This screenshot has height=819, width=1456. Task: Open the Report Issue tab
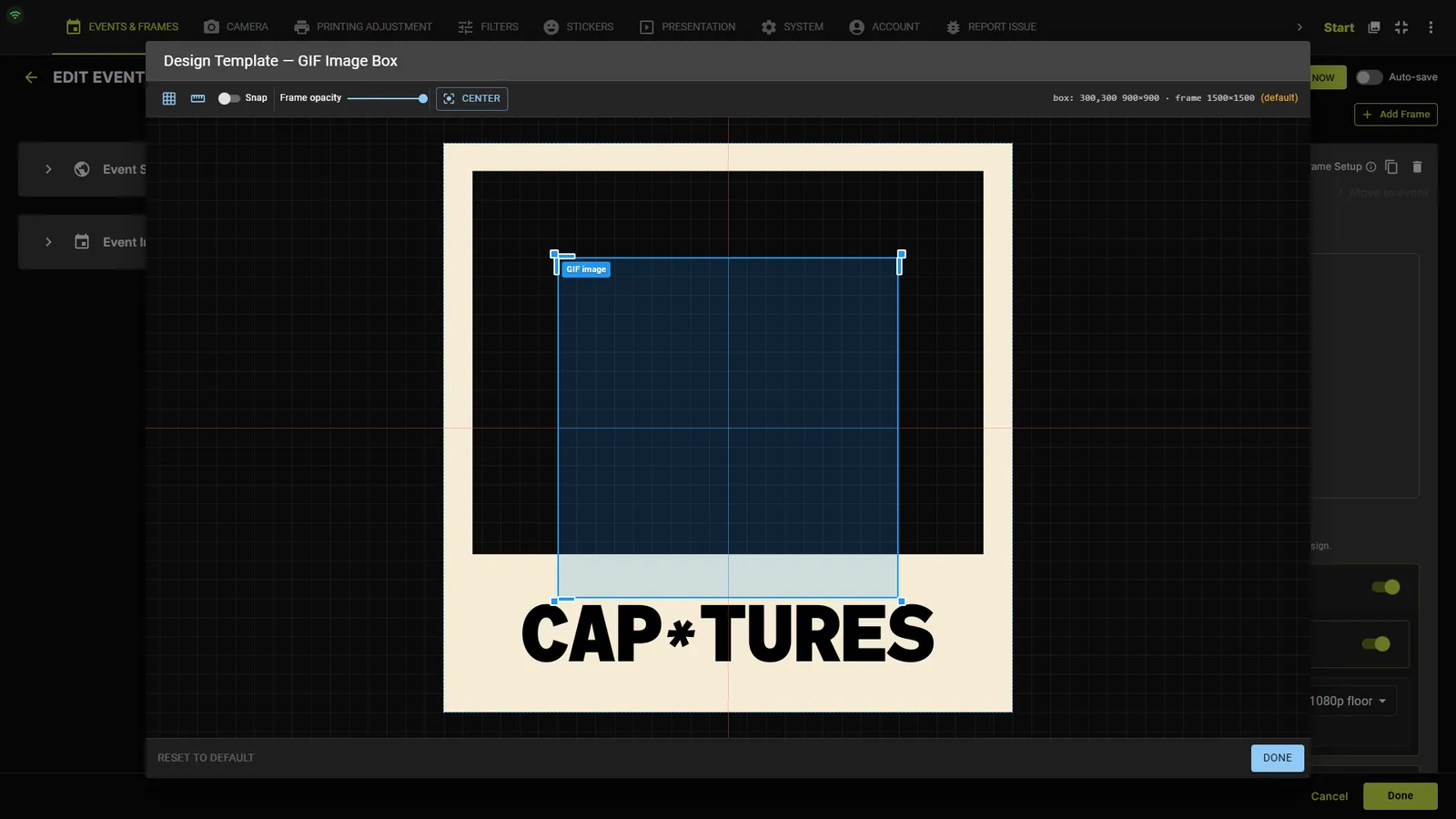click(x=990, y=27)
